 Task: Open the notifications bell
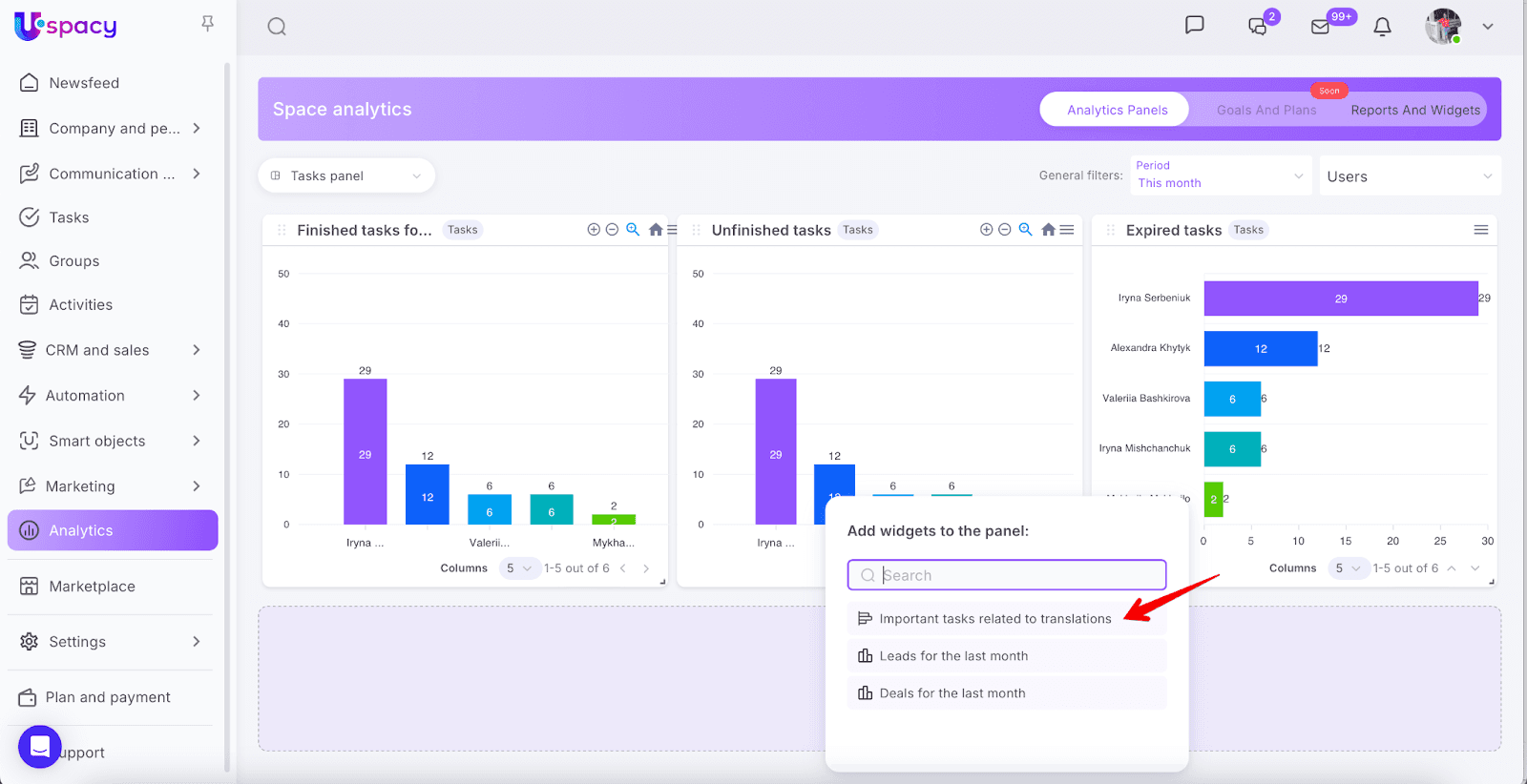coord(1382,27)
